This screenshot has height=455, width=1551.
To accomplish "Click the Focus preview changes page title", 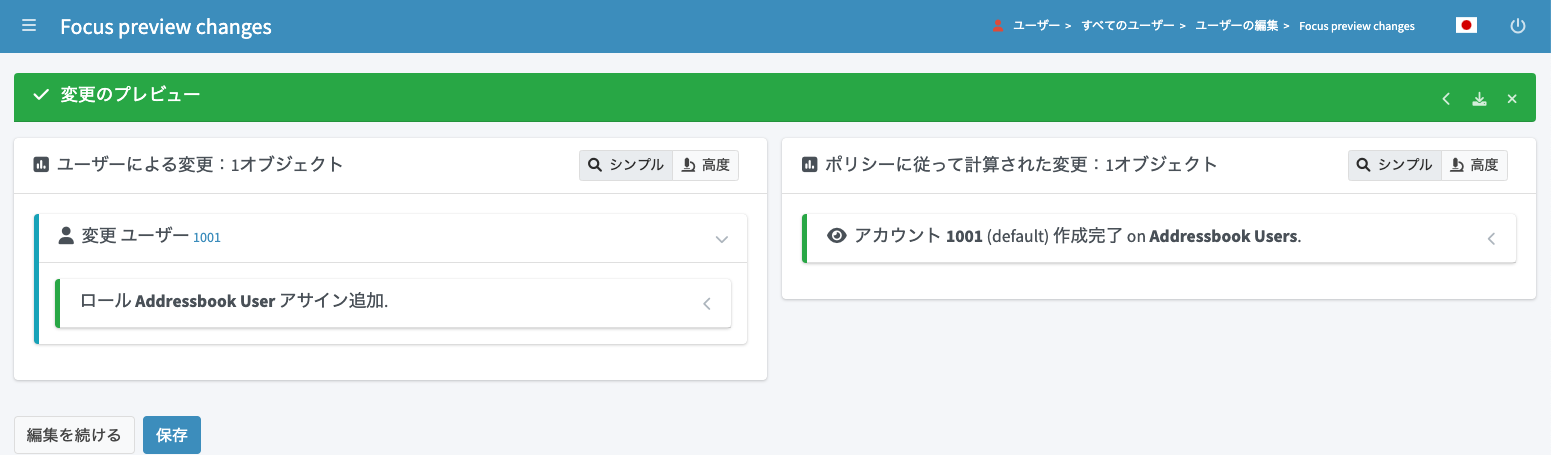I will click(166, 27).
